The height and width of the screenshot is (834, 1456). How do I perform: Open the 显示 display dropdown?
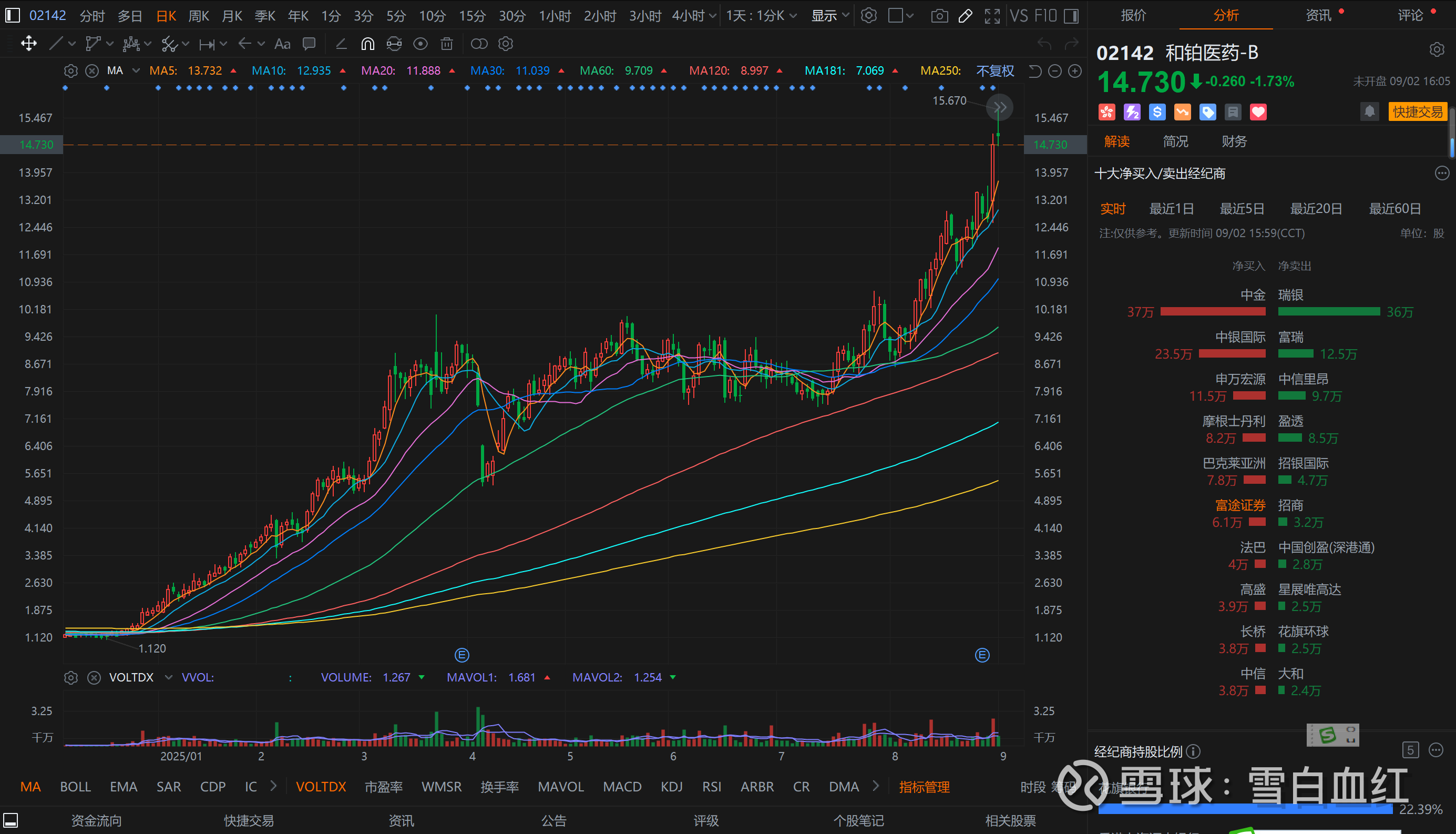pyautogui.click(x=829, y=16)
